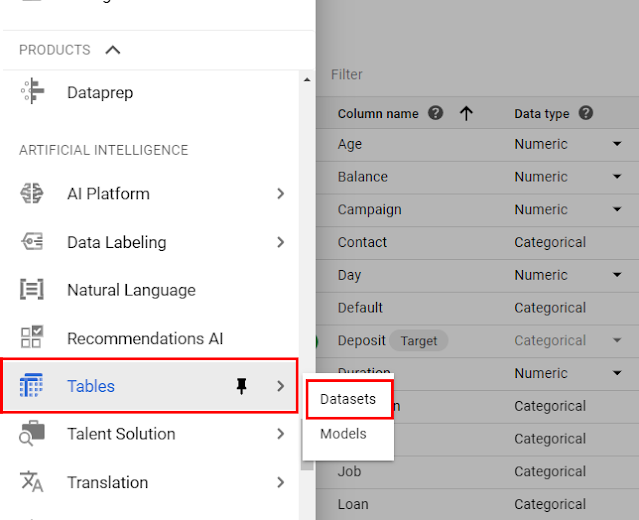Viewport: 639px width, 520px height.
Task: Click the Job column name
Action: 349,472
